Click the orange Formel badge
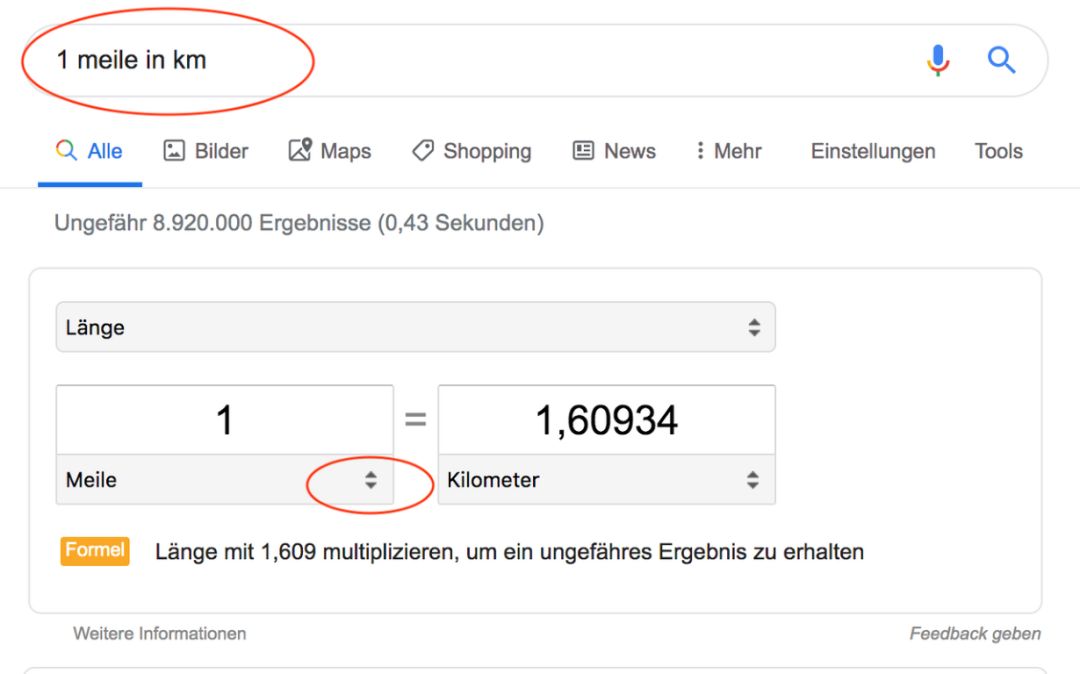This screenshot has height=674, width=1080. (95, 551)
